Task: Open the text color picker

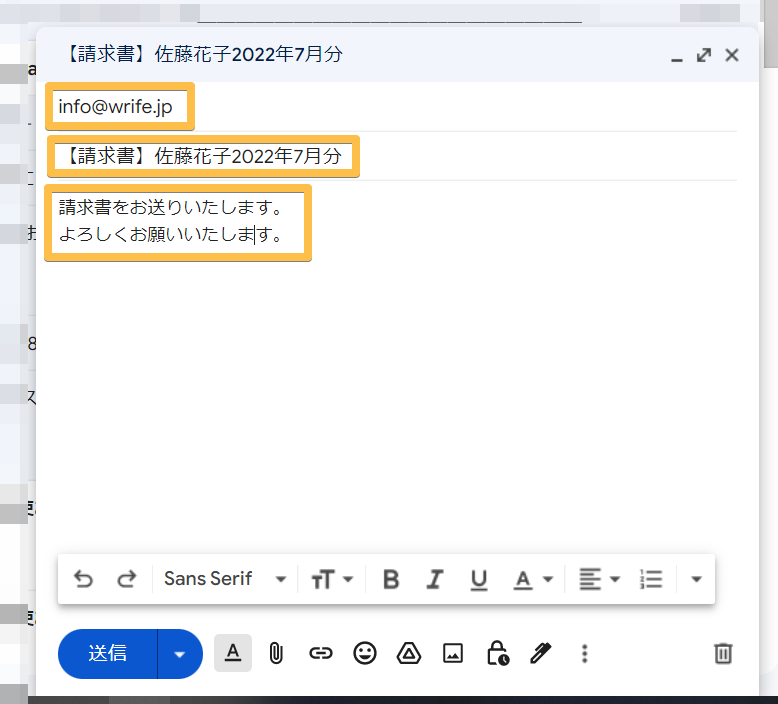Action: [533, 579]
